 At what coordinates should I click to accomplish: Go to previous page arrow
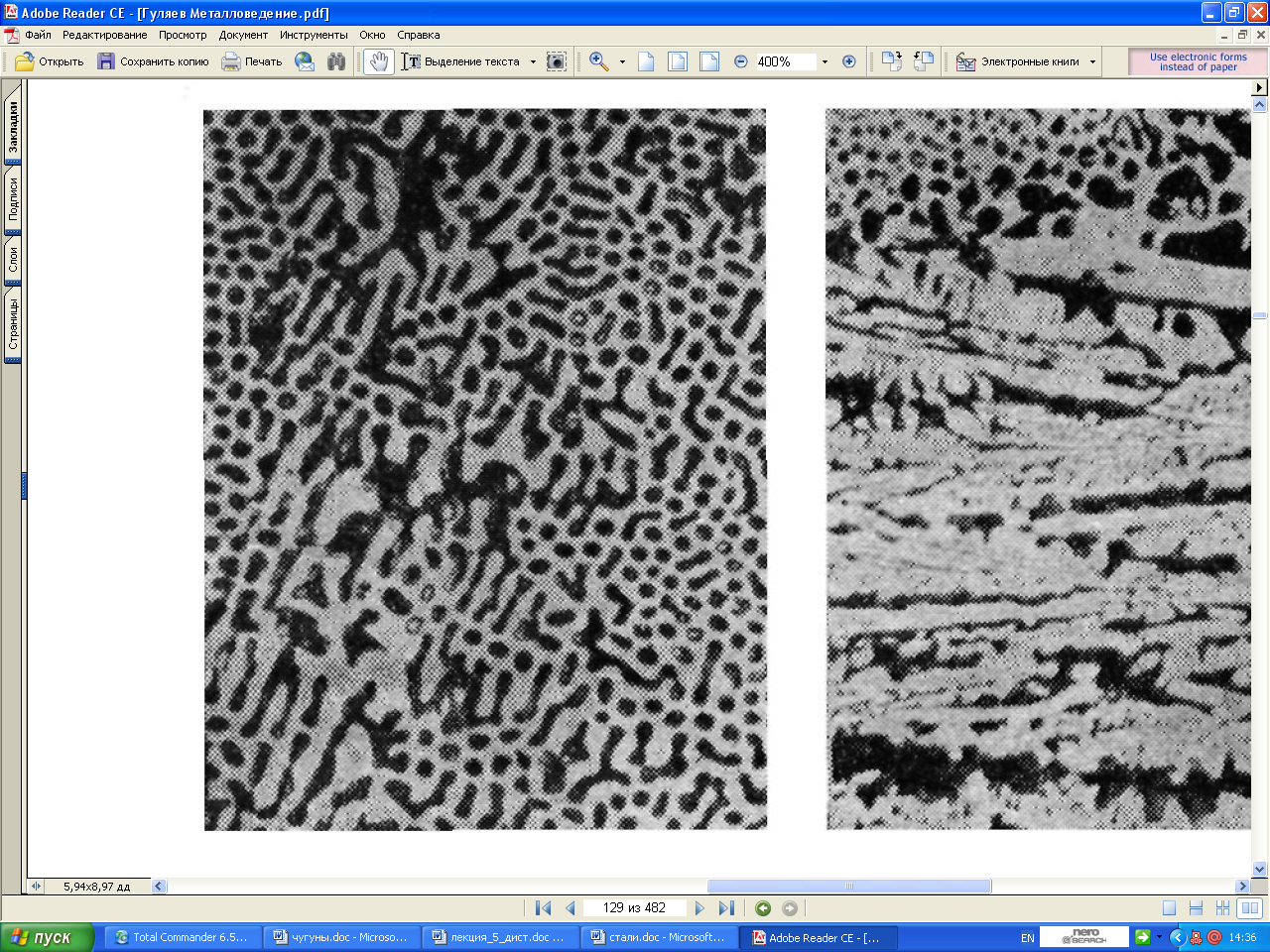[x=571, y=907]
